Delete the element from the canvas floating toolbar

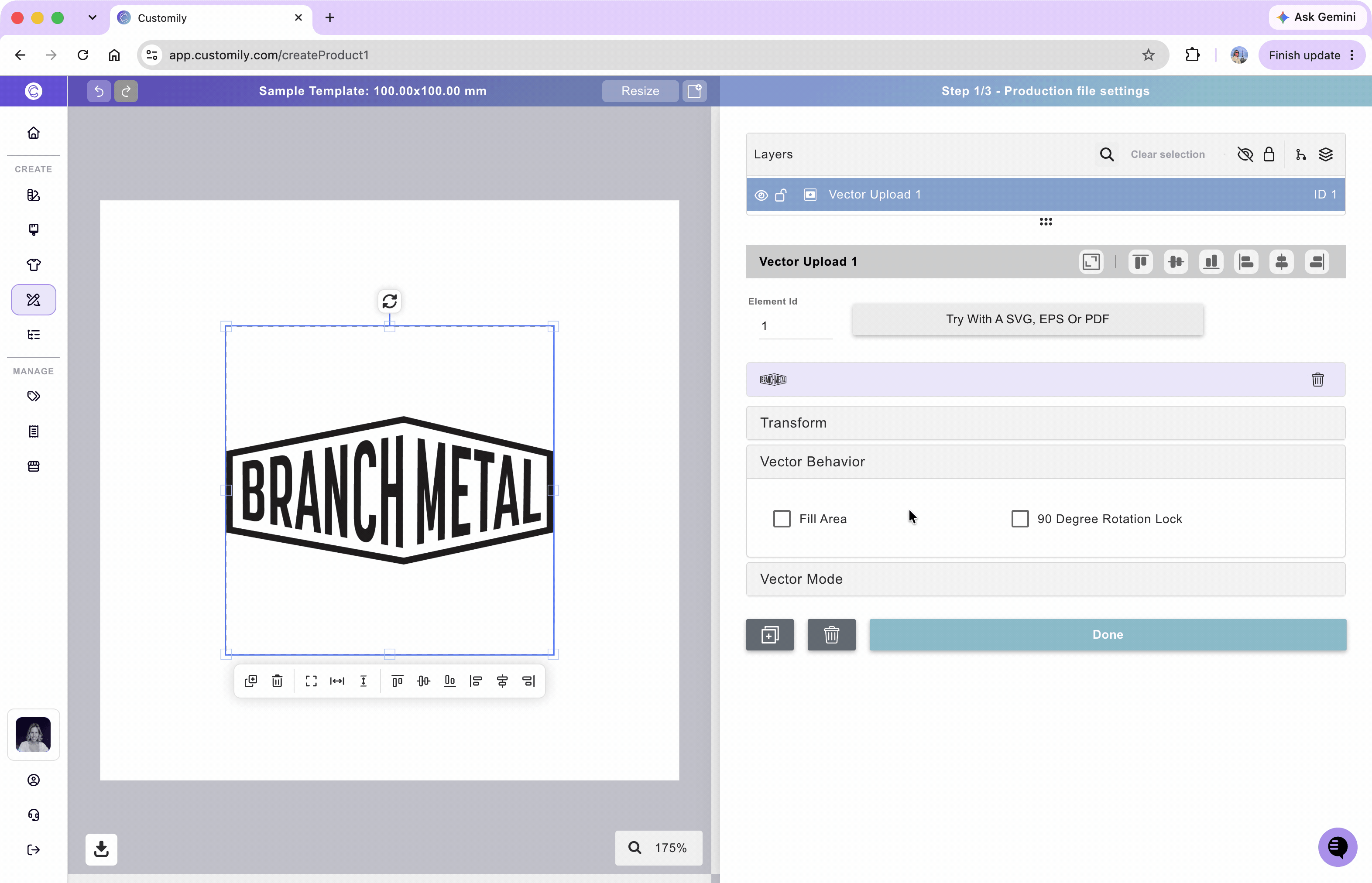[x=277, y=681]
